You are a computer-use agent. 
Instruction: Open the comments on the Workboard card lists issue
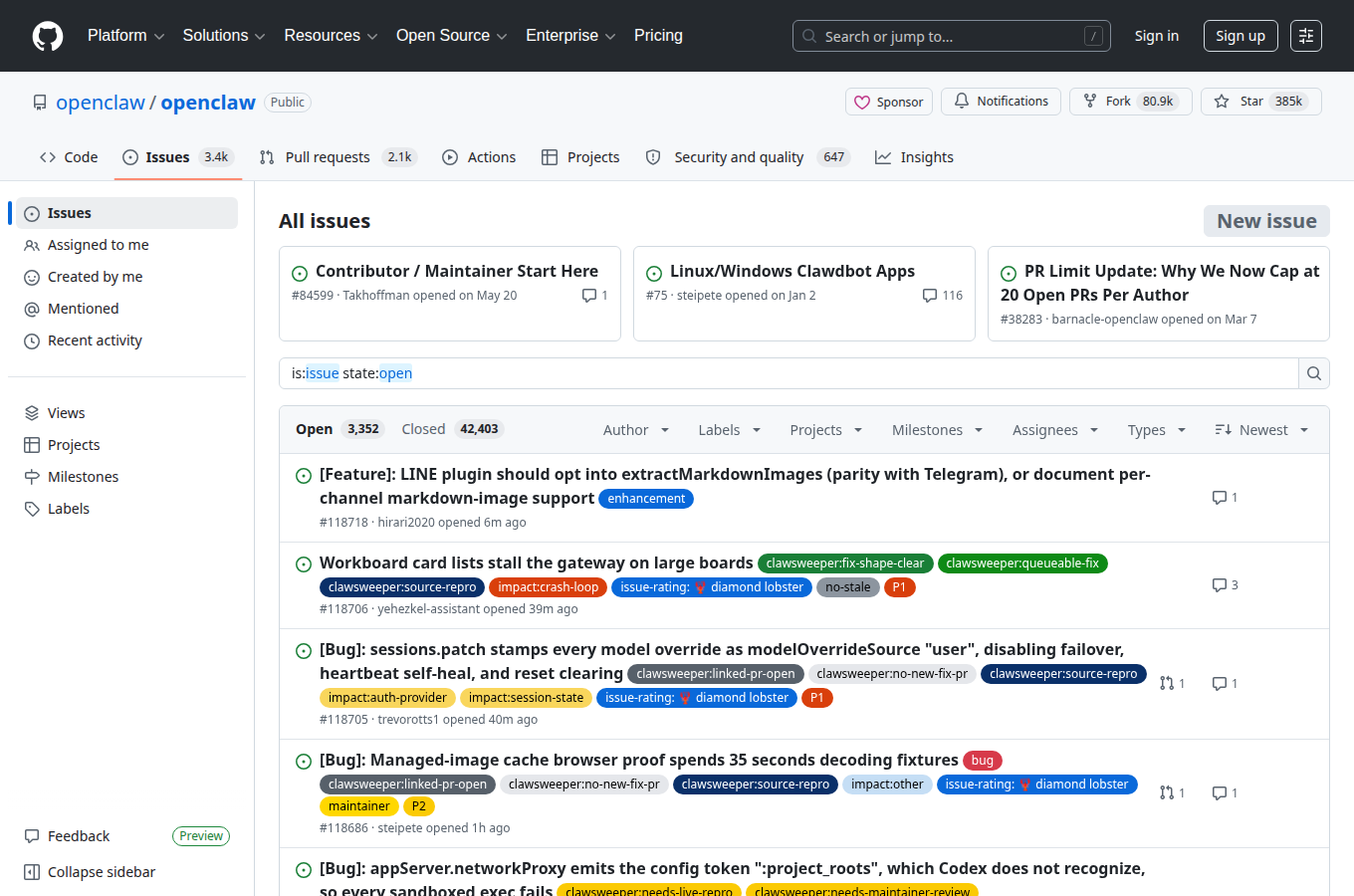(x=1225, y=585)
